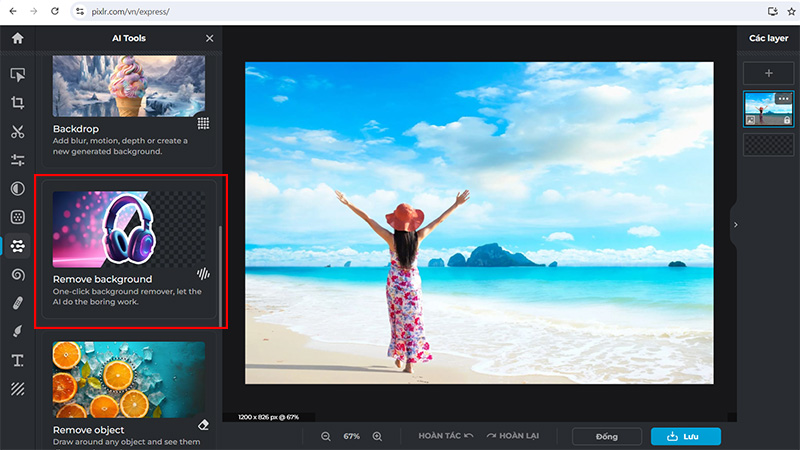Click the HOÀN LẠI redo button

pos(513,436)
